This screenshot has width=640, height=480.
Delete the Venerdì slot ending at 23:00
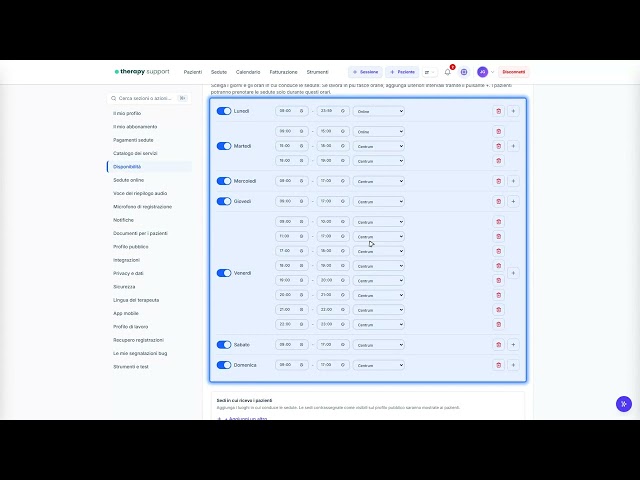(498, 324)
